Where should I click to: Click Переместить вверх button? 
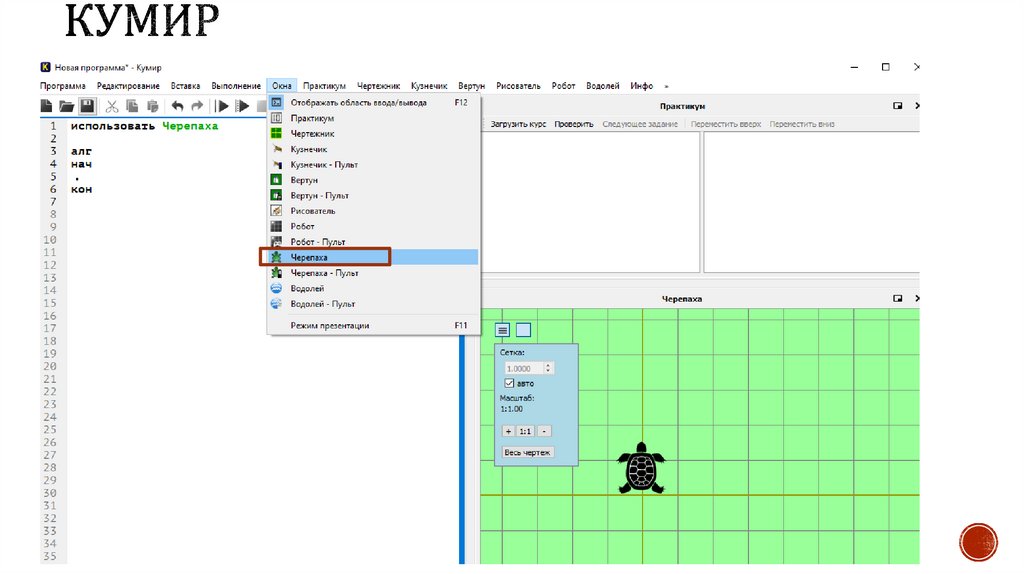coord(726,124)
